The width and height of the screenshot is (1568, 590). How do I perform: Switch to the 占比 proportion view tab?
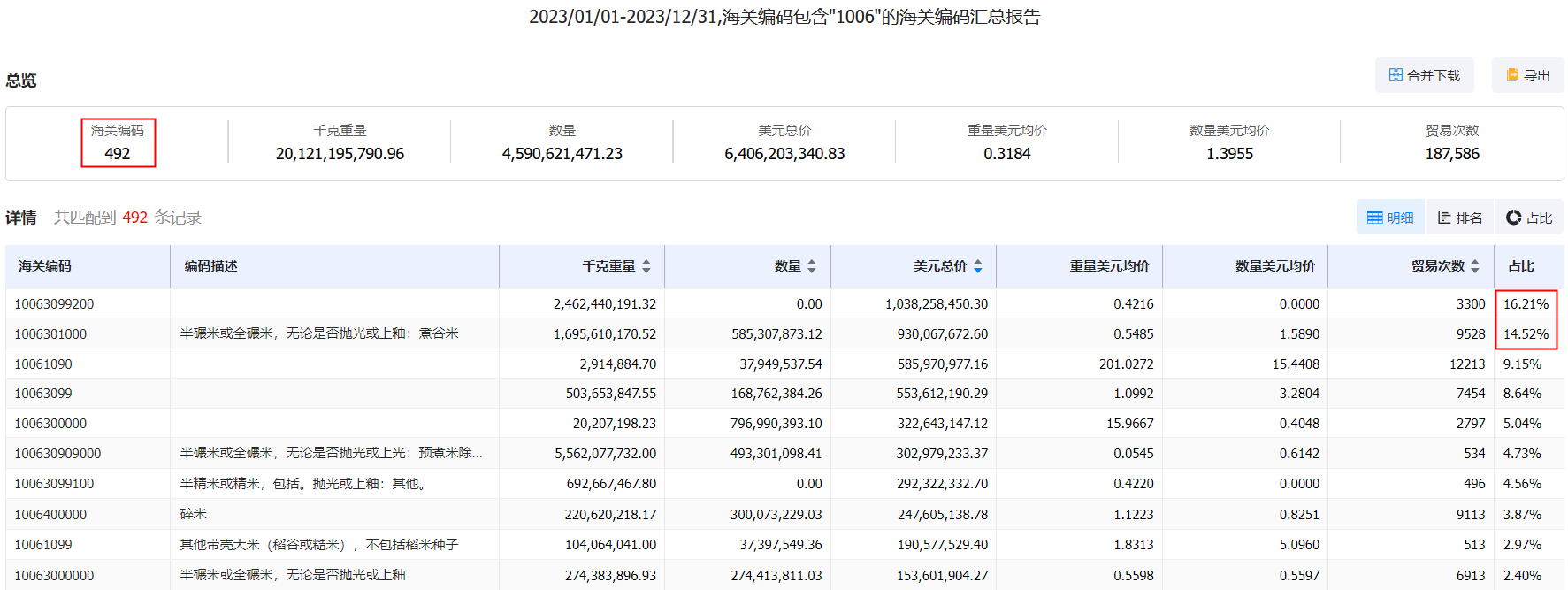click(1529, 218)
